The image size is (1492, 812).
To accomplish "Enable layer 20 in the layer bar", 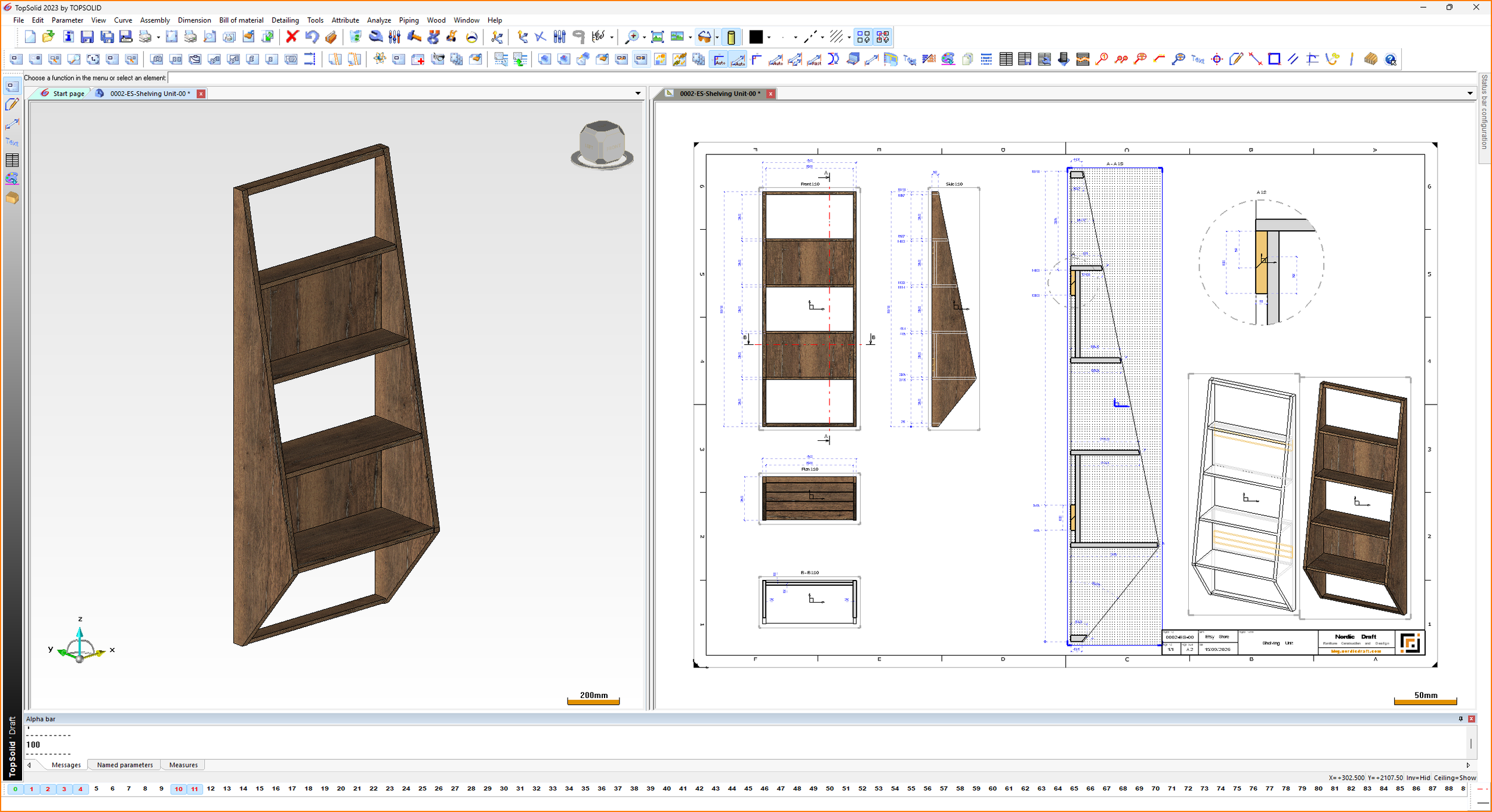I will coord(341,789).
